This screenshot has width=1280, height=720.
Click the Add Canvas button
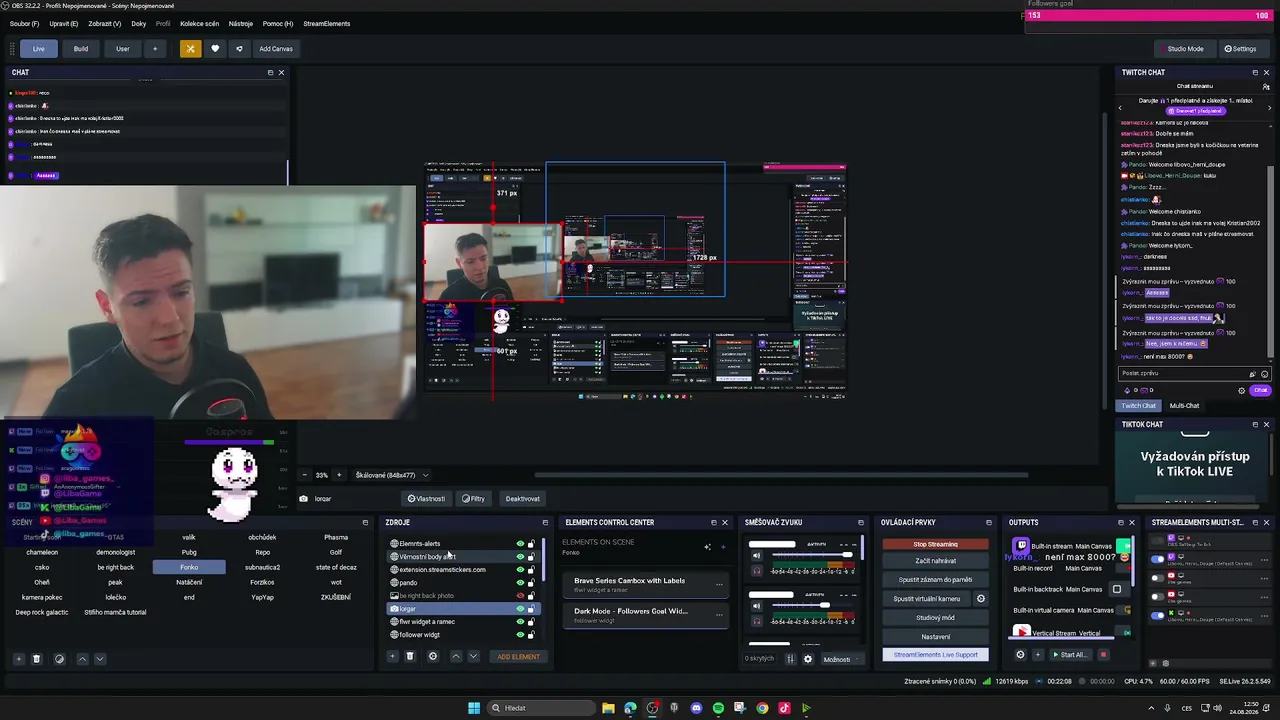pos(276,48)
